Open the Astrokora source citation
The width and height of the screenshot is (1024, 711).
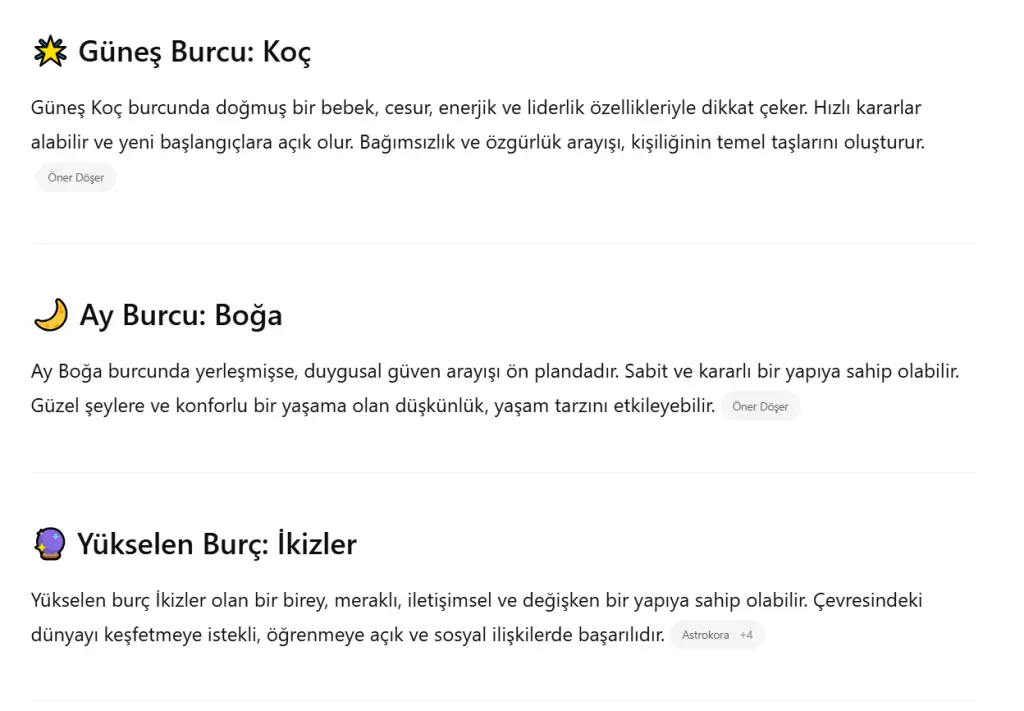(x=705, y=635)
